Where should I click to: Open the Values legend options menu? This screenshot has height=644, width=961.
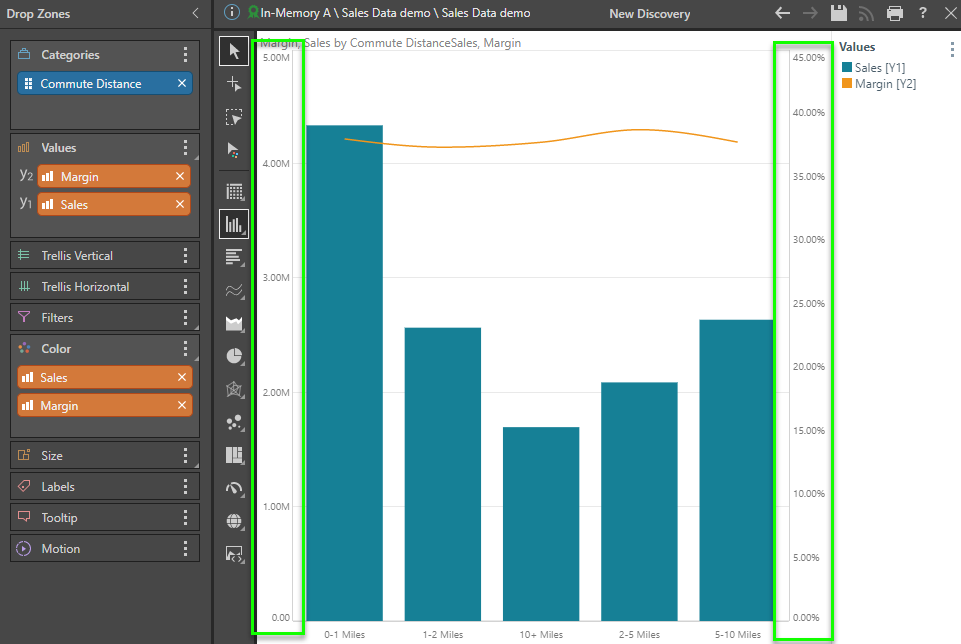(951, 48)
